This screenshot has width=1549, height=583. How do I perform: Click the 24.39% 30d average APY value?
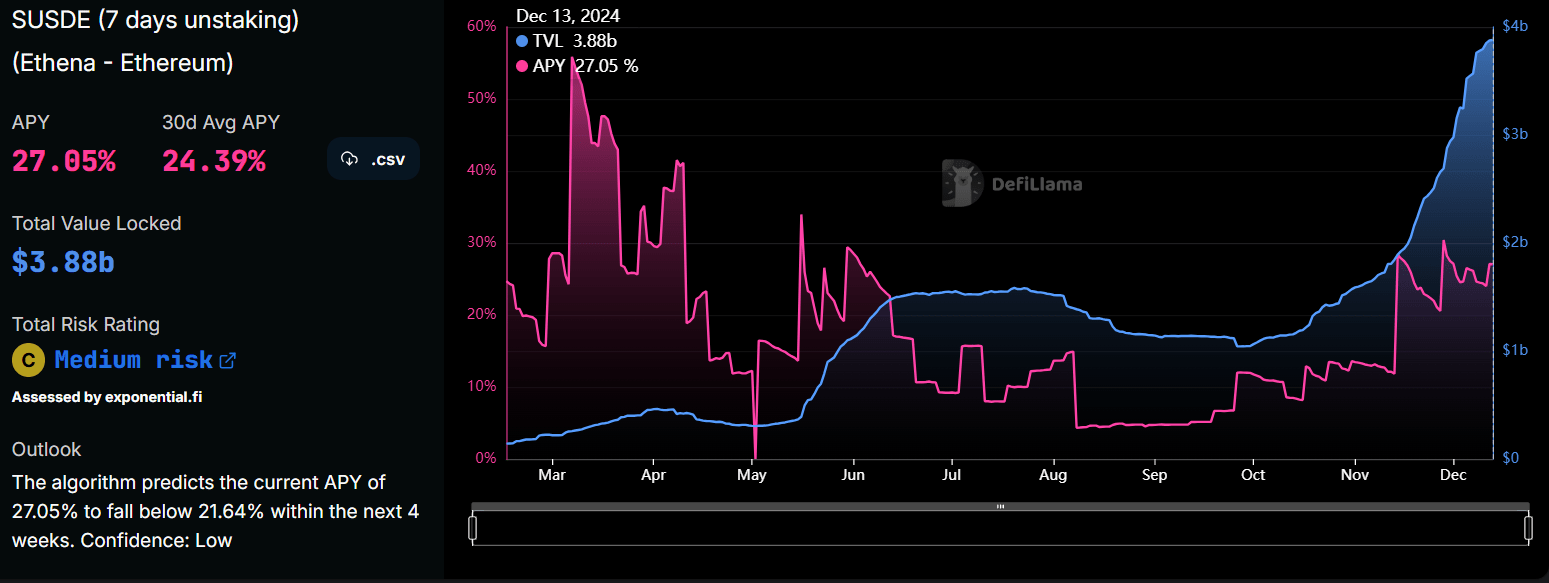tap(214, 161)
